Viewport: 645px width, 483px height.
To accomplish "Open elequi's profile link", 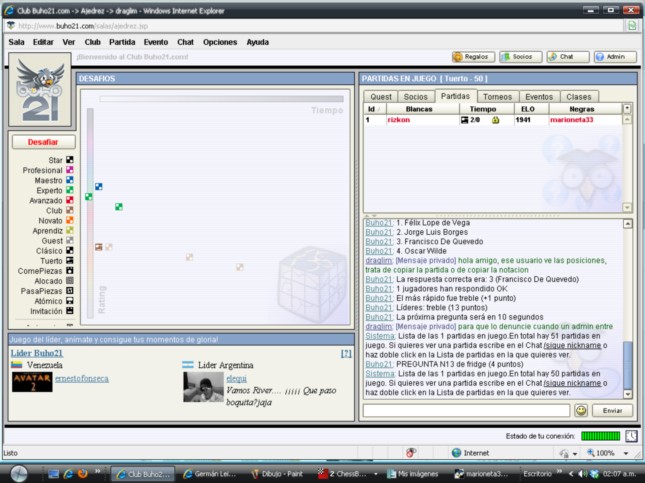I will tap(237, 379).
